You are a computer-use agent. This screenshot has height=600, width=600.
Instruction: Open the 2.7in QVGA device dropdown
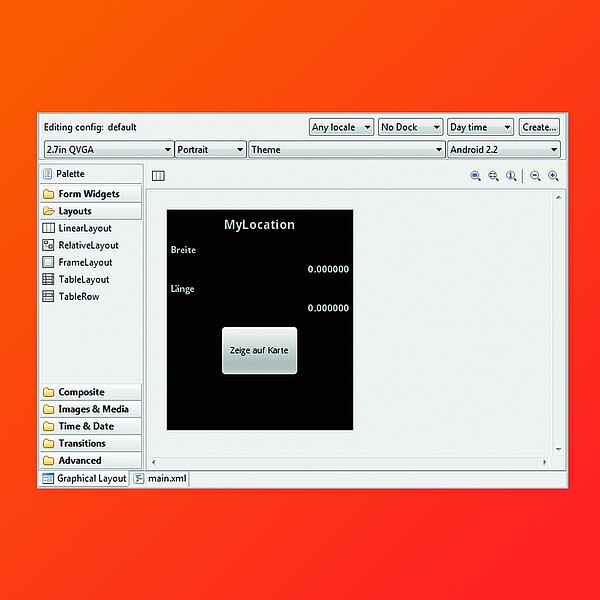[x=108, y=150]
